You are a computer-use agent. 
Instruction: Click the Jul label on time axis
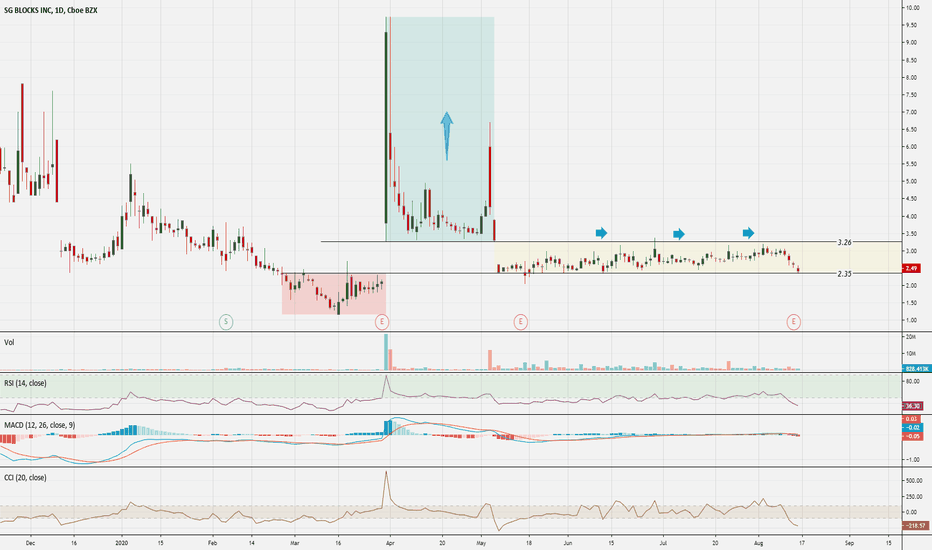click(x=663, y=543)
